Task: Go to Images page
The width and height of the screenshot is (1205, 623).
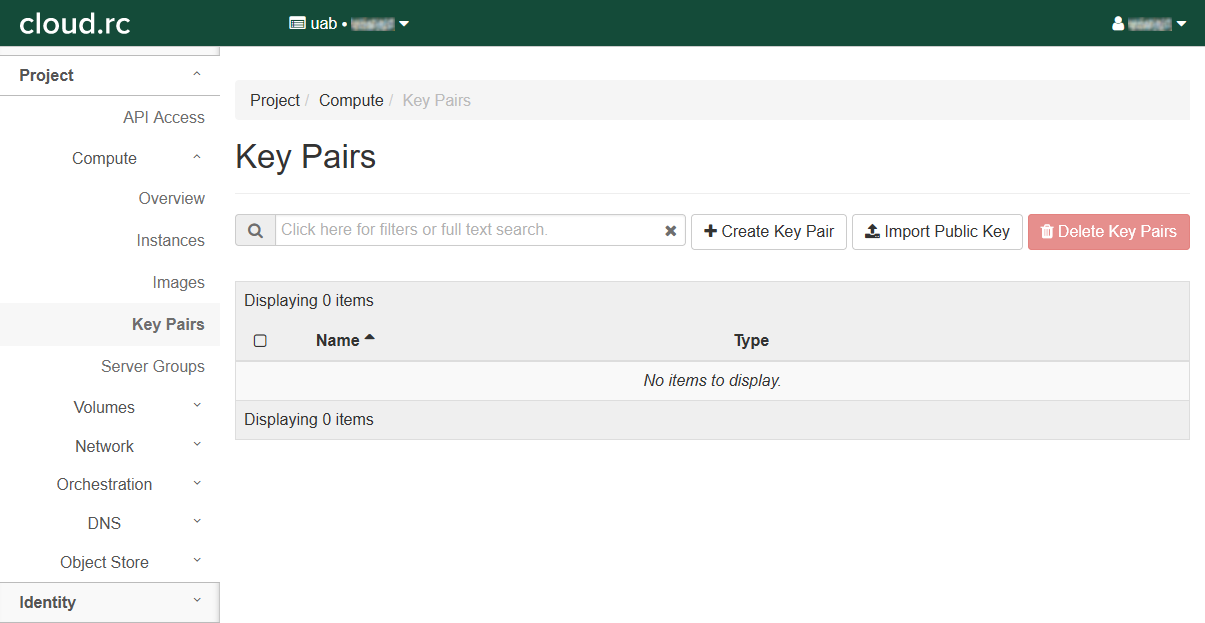Action: 178,282
